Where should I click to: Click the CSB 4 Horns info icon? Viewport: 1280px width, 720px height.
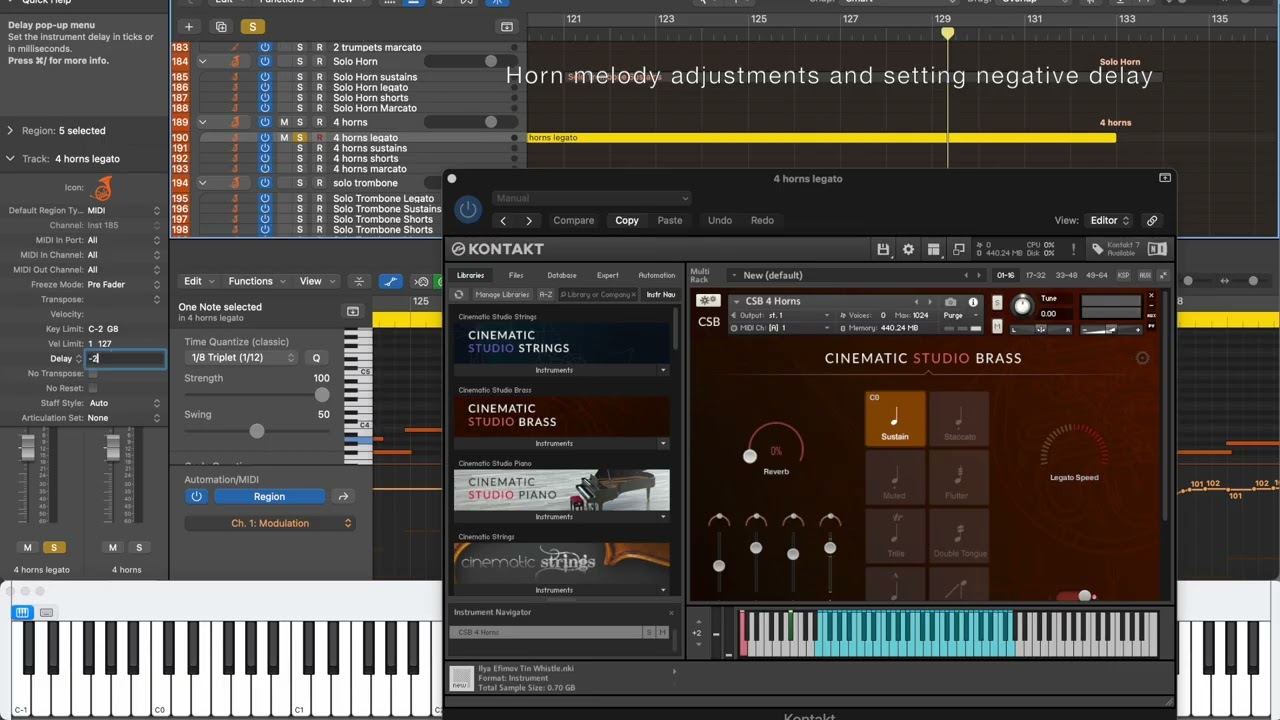coord(973,302)
